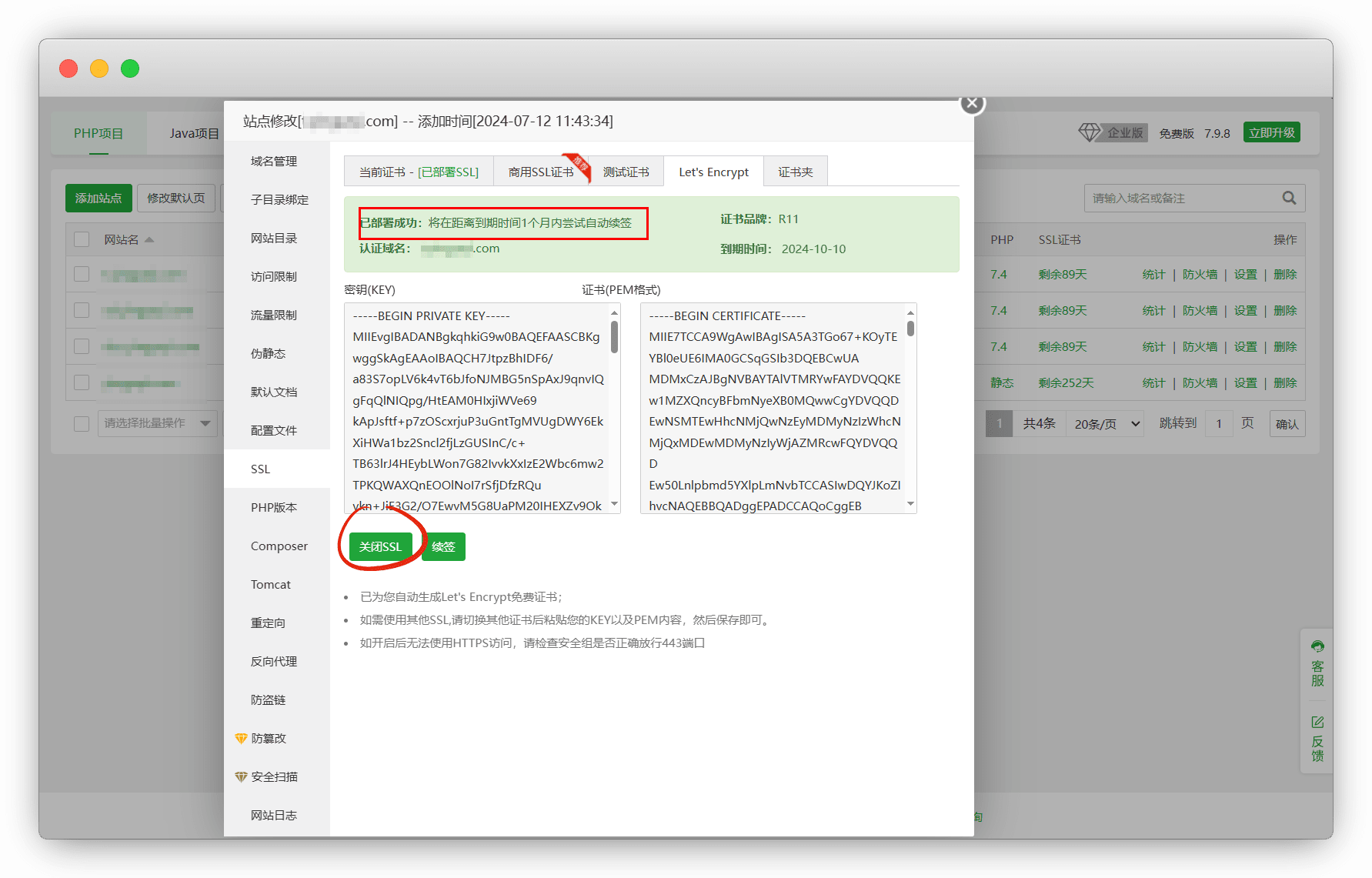Switch to the Let's Encrypt tab
This screenshot has height=878, width=1372.
(x=713, y=172)
